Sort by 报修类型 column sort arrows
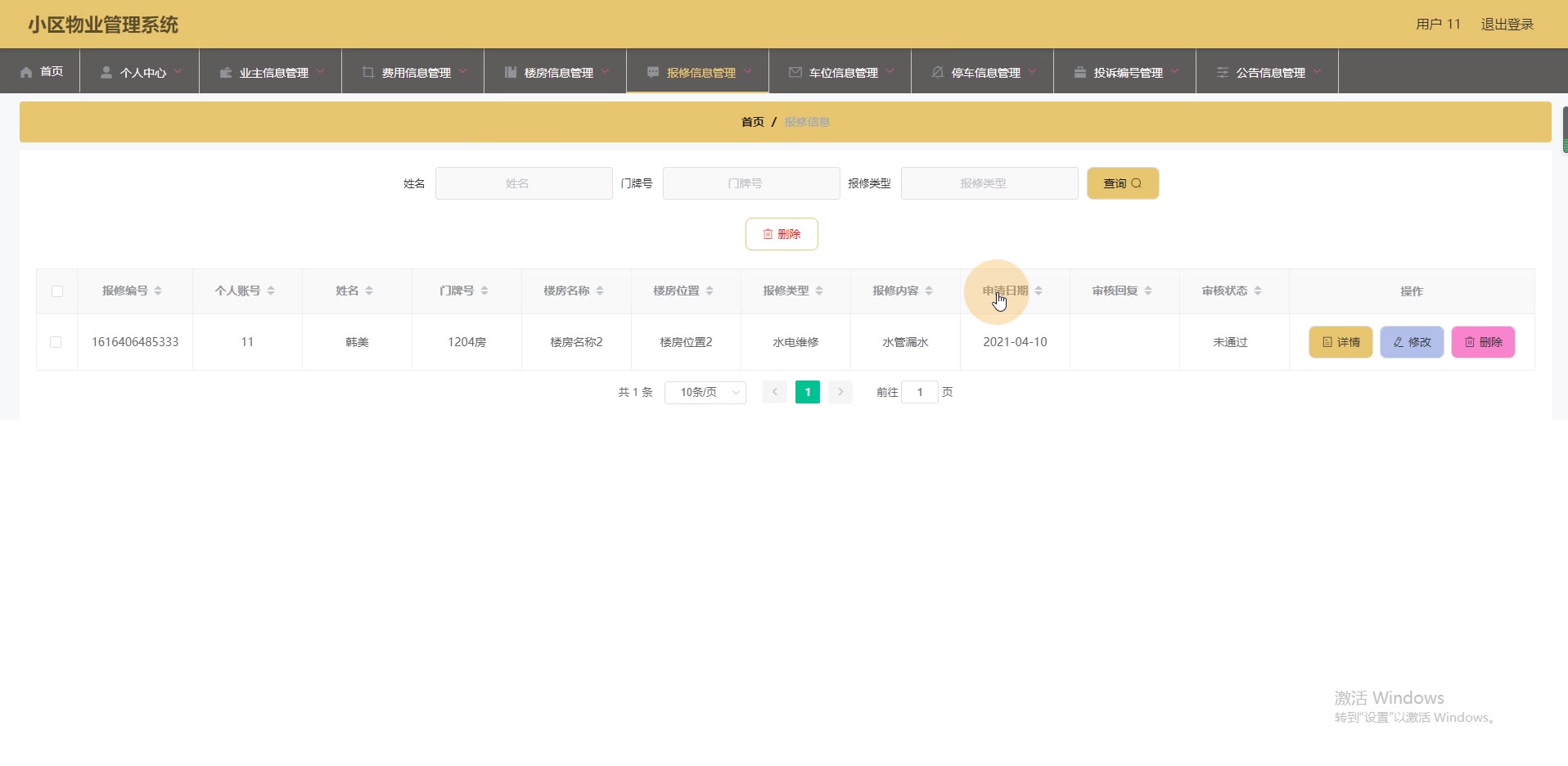 (x=819, y=291)
